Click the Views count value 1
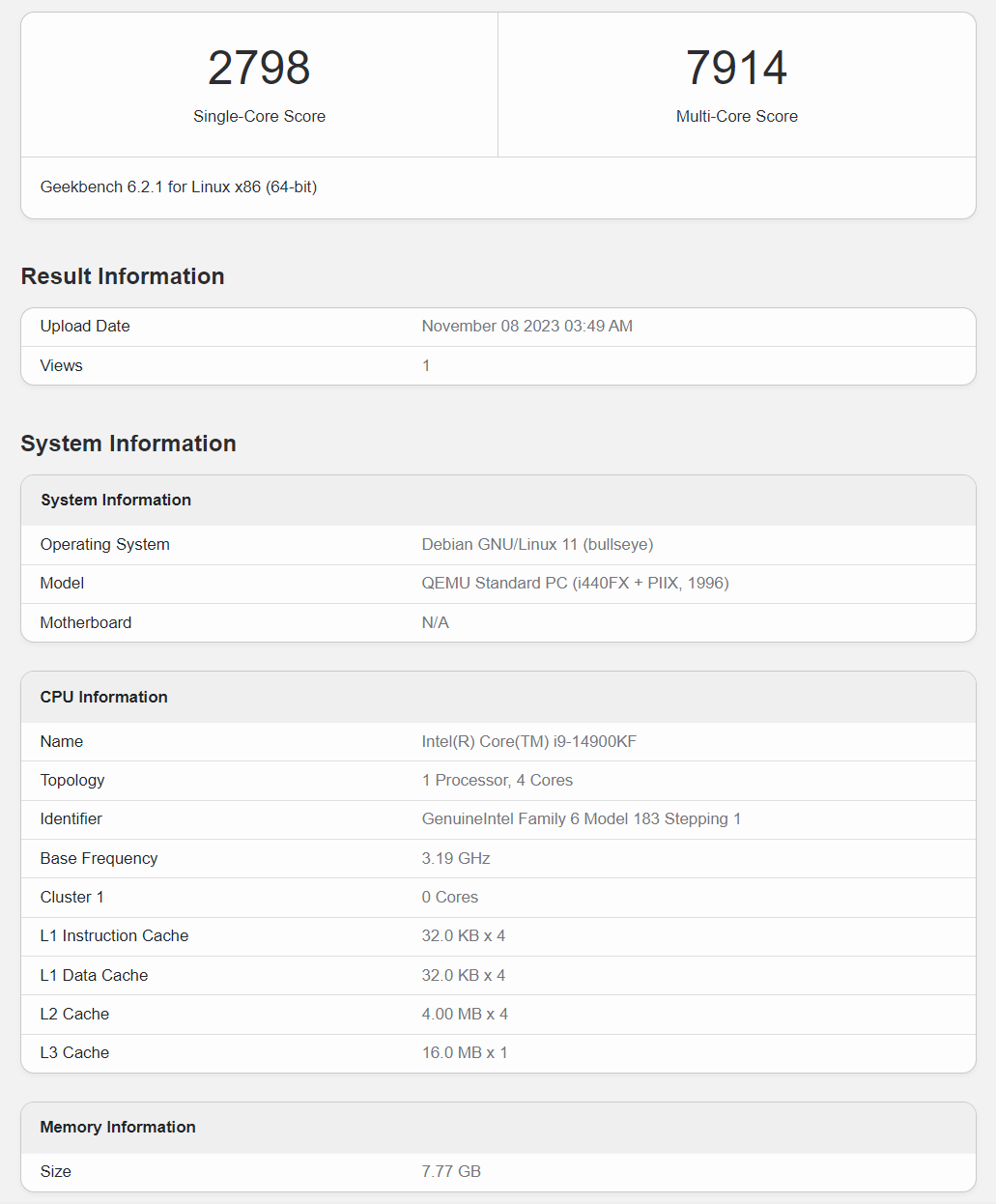 coord(426,365)
